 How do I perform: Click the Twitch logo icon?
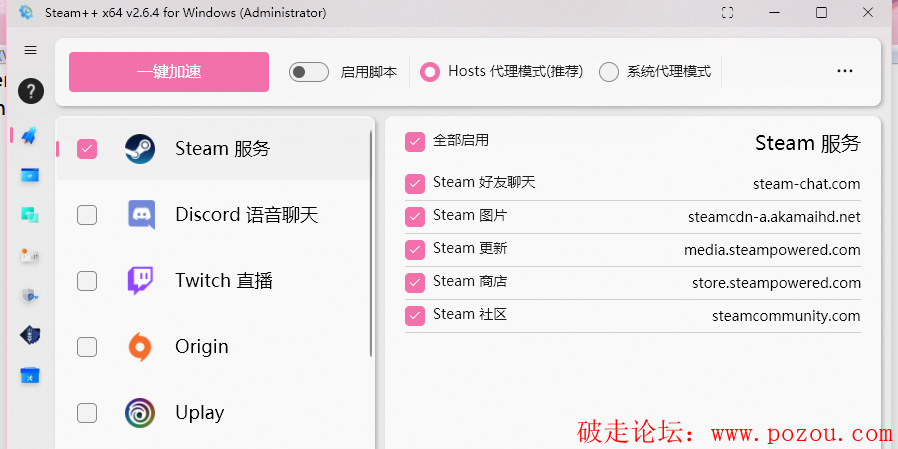140,281
